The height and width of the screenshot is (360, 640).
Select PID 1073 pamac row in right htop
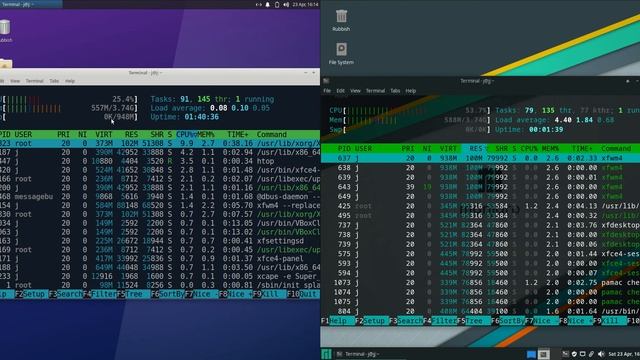(x=480, y=282)
